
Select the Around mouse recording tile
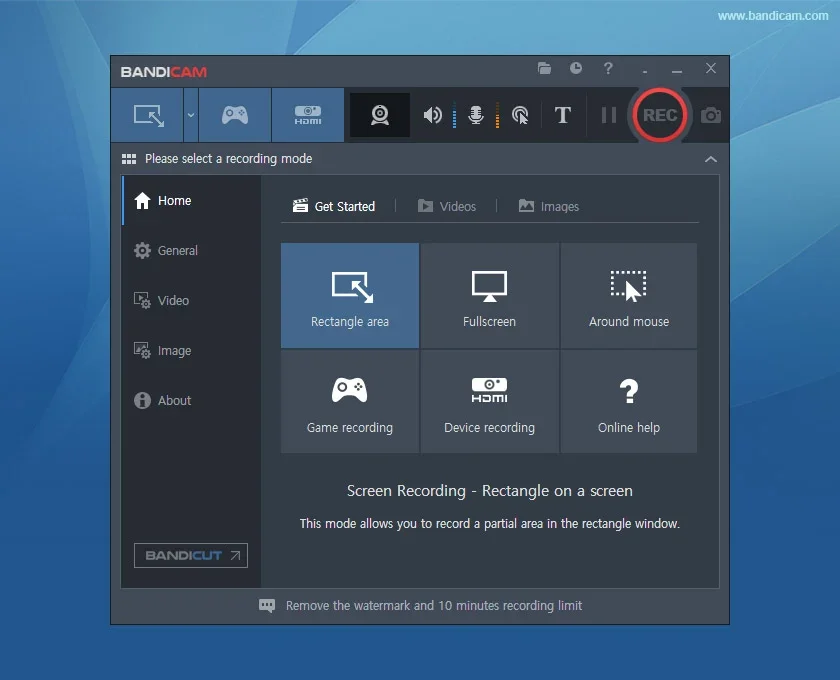pos(628,295)
